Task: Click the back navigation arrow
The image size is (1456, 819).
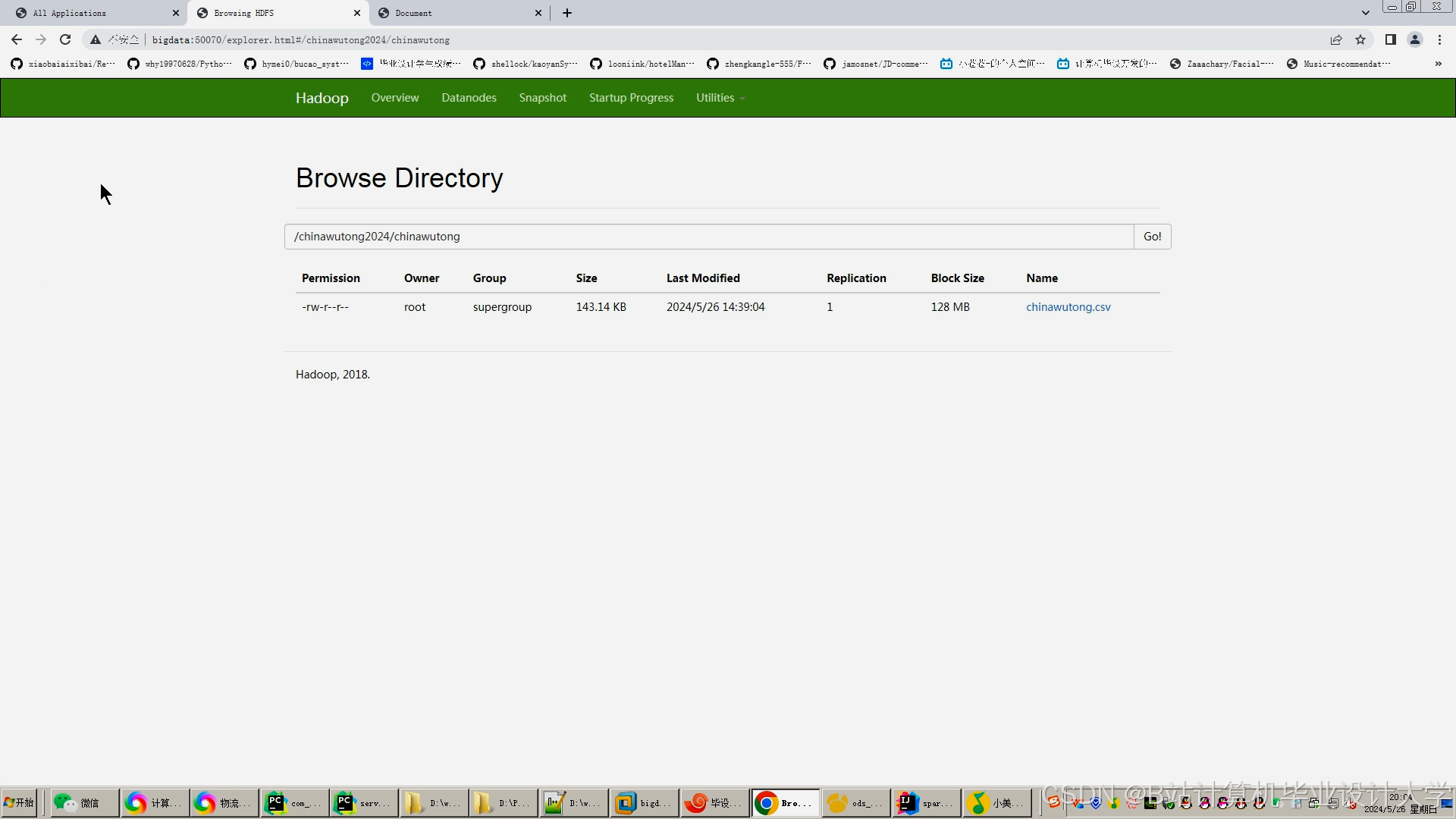Action: click(17, 39)
